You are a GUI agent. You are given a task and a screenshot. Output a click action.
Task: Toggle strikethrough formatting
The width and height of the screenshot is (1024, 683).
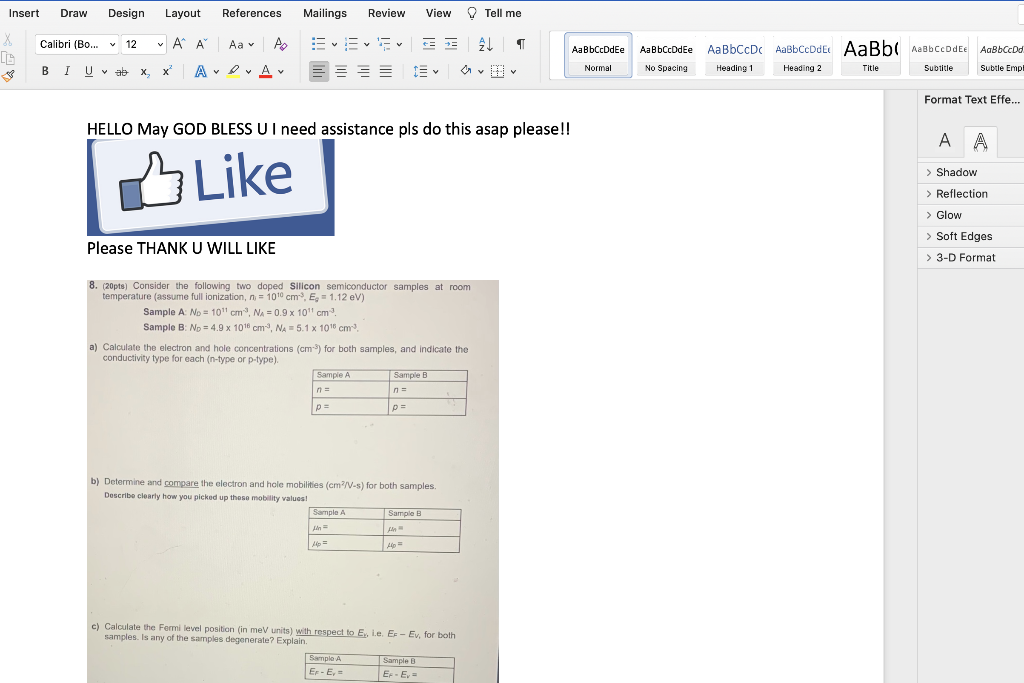[x=121, y=72]
